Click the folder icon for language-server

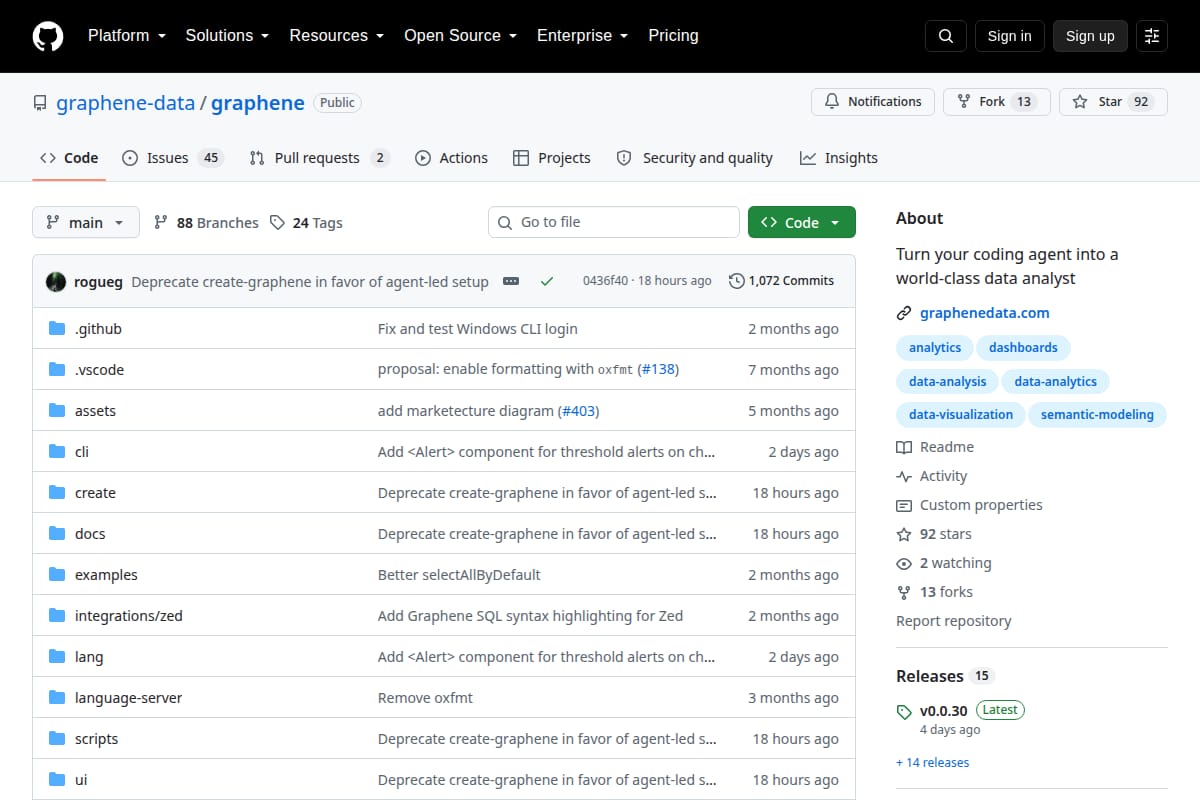click(57, 698)
